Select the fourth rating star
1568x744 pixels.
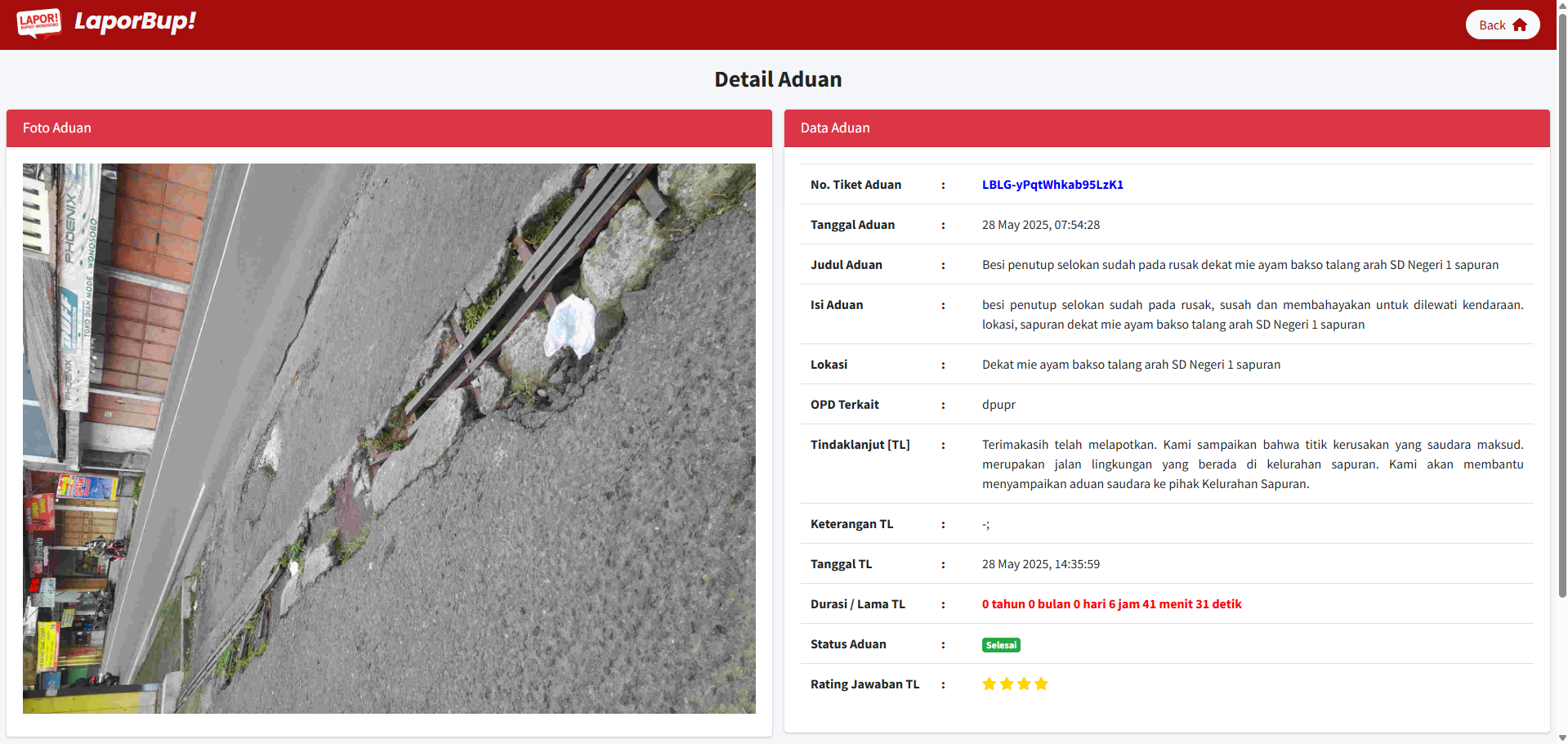[x=1041, y=684]
